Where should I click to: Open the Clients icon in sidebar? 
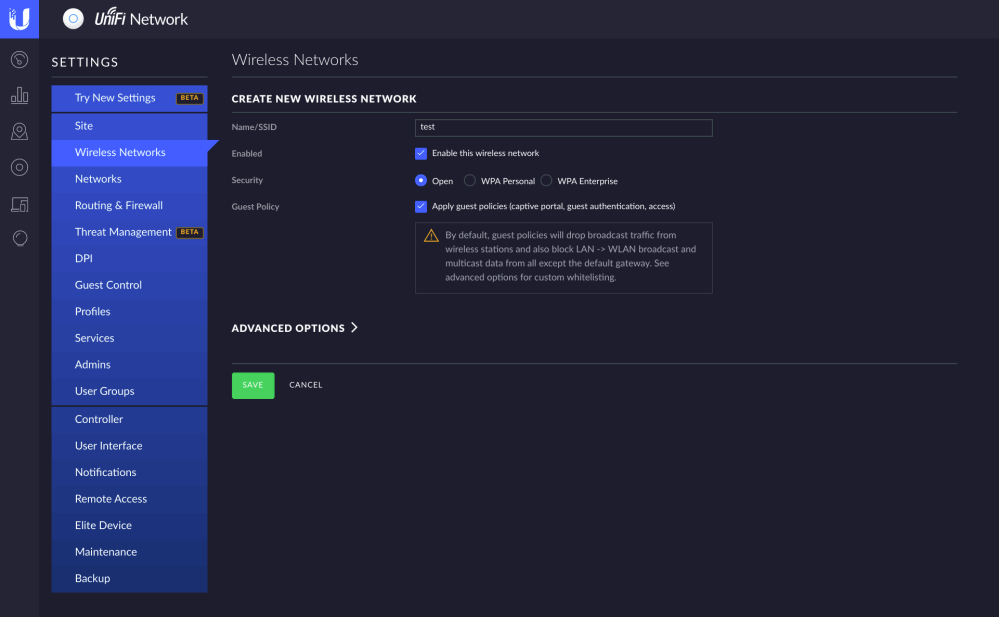tap(19, 204)
